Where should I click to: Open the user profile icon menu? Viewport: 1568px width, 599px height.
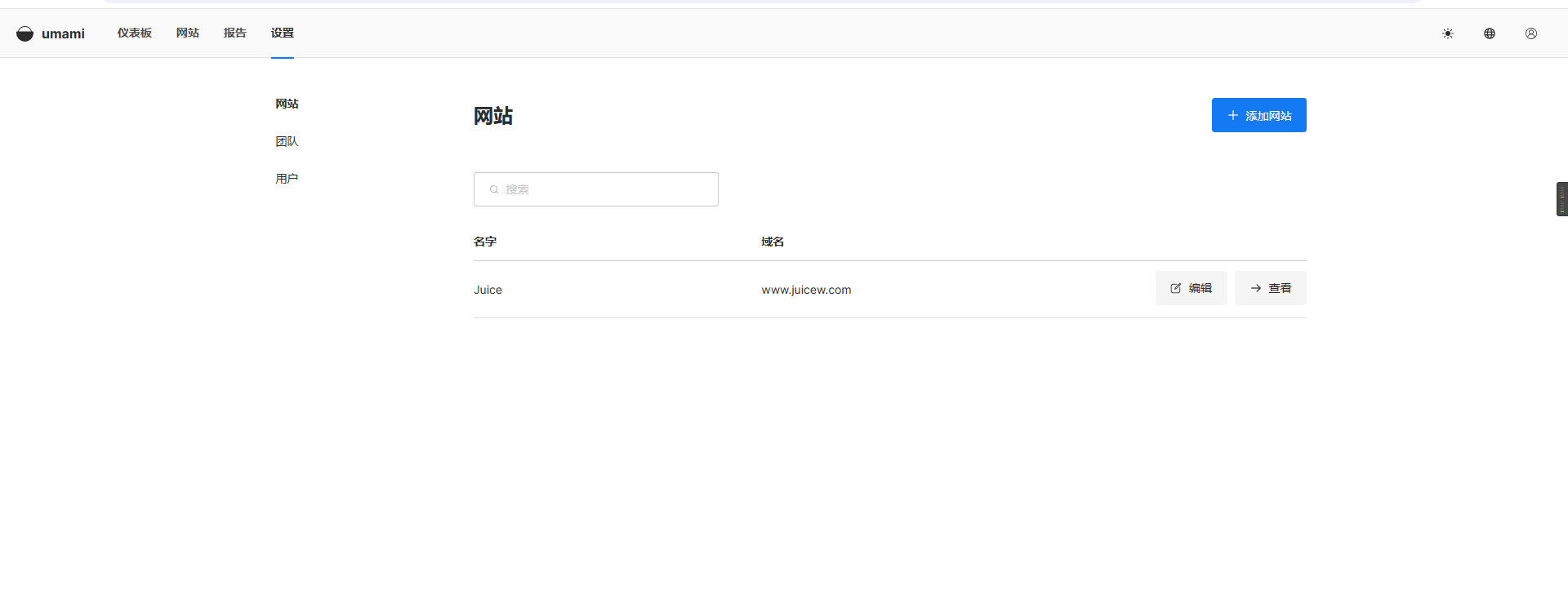pos(1531,33)
